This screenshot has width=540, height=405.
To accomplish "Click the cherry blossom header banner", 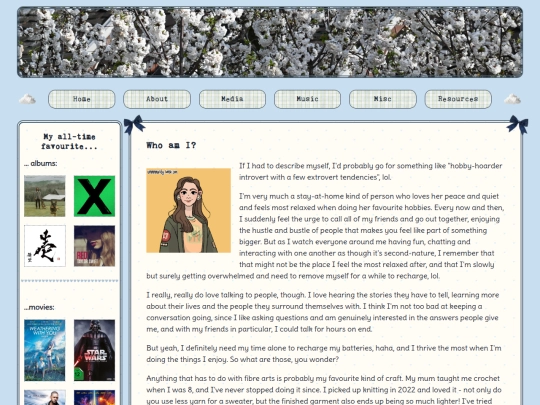I will pyautogui.click(x=270, y=42).
